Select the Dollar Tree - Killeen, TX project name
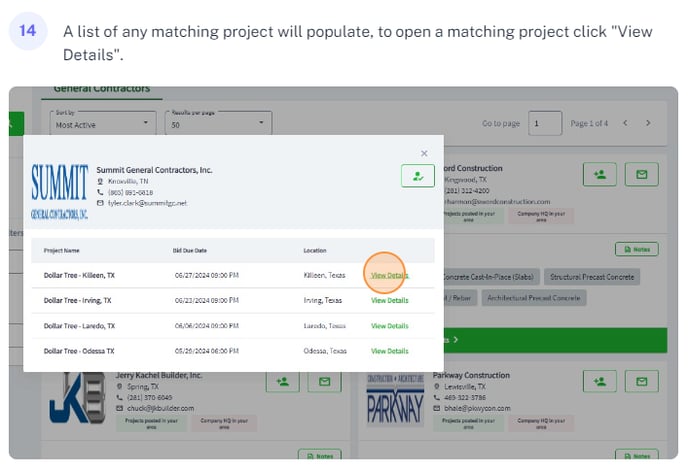 click(x=79, y=276)
